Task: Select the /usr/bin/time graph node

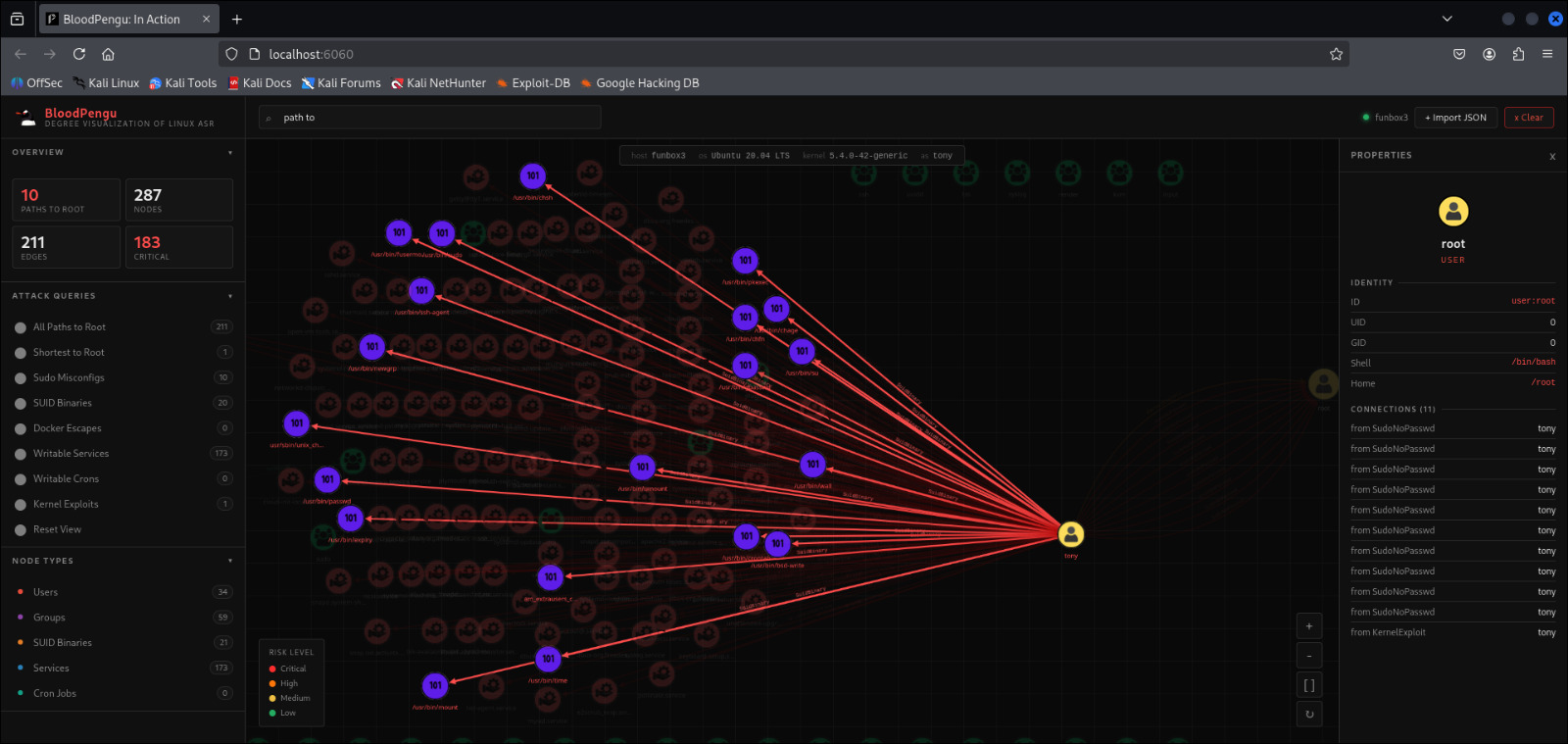Action: pos(549,659)
